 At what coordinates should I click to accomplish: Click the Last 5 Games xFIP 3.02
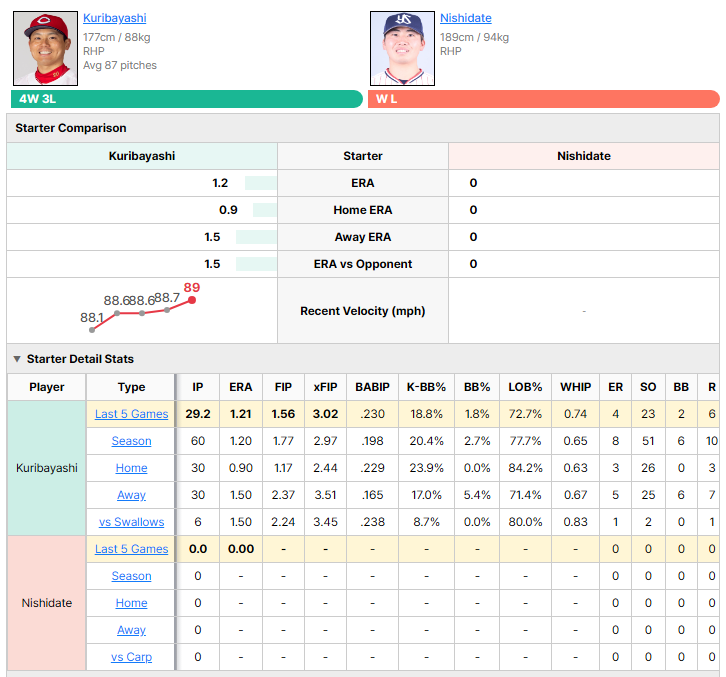(325, 414)
